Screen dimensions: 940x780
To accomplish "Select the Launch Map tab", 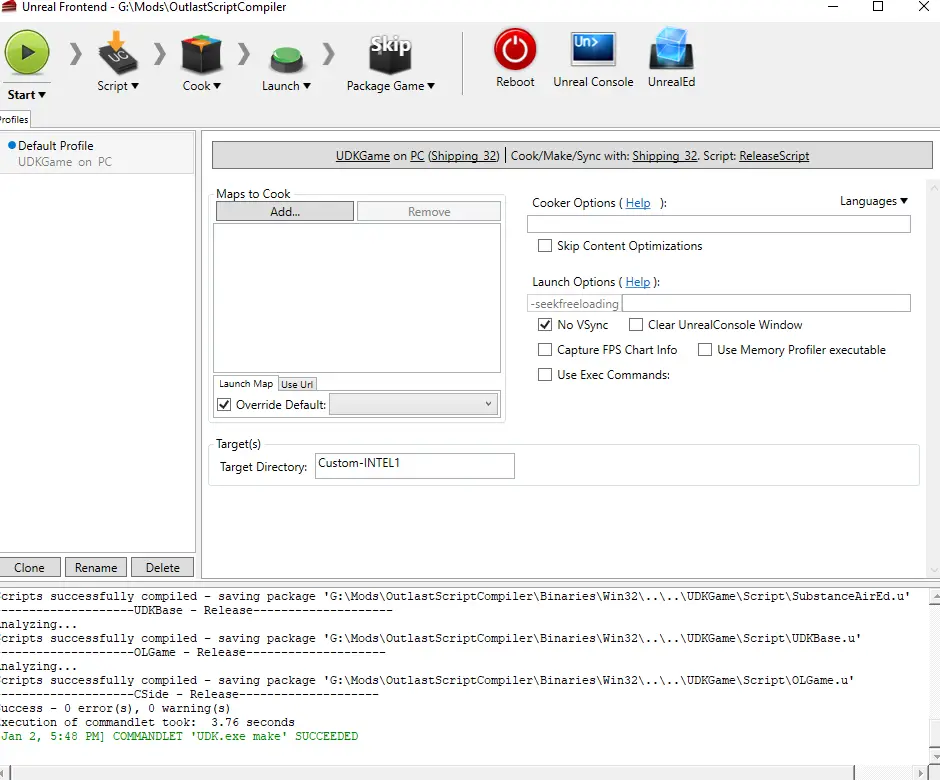I will tap(246, 384).
